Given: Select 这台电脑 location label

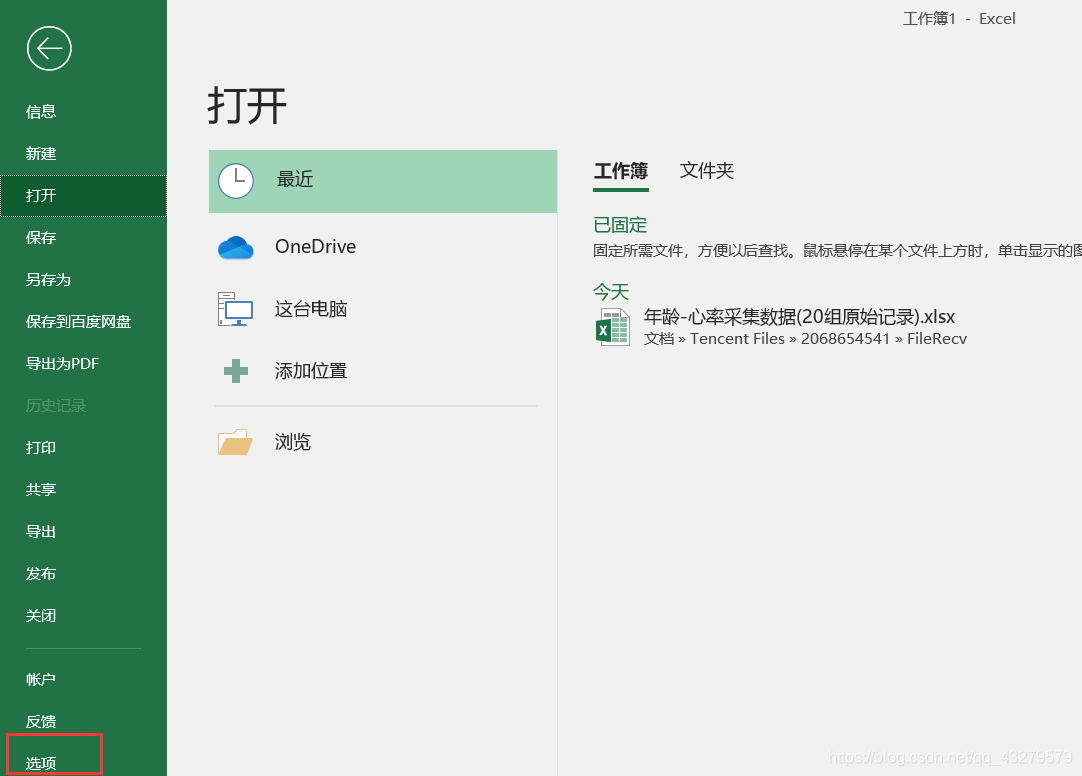Looking at the screenshot, I should tap(311, 309).
